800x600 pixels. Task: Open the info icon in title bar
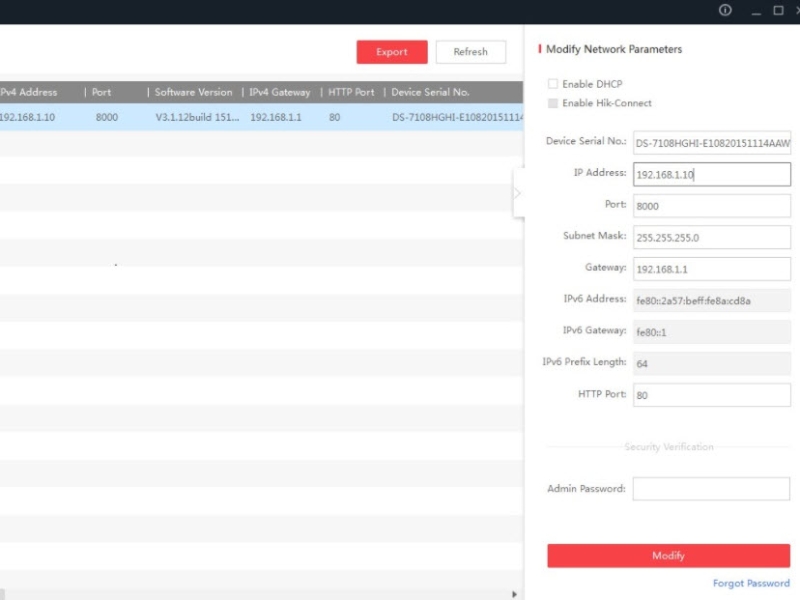tap(725, 11)
